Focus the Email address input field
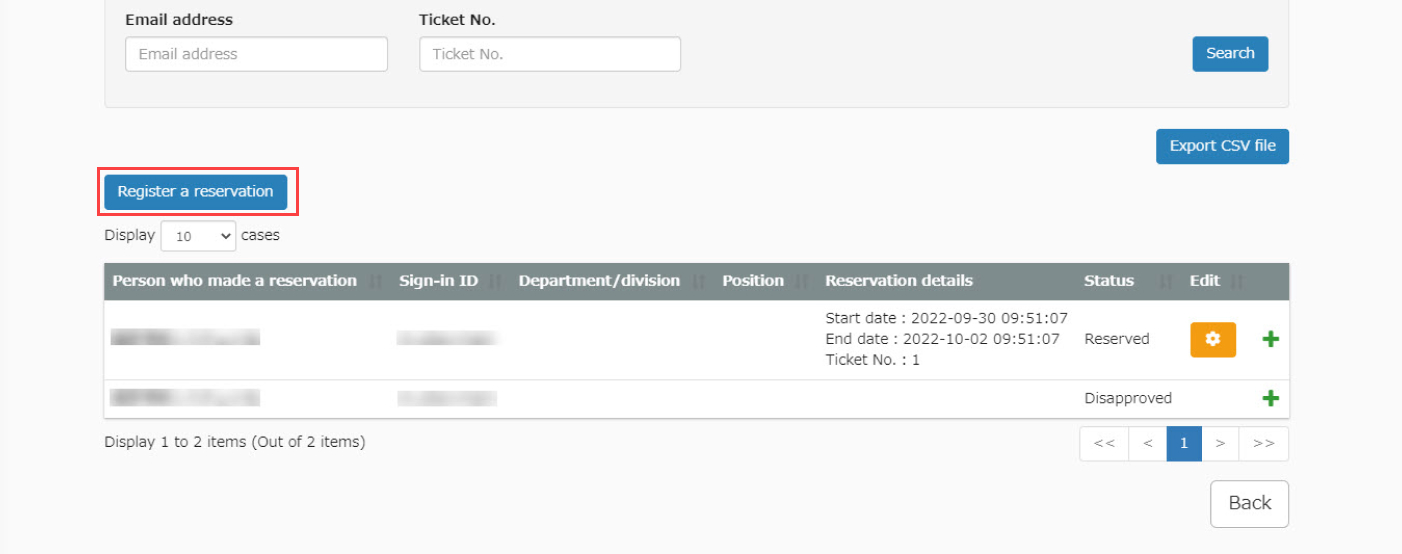Viewport: 1402px width, 554px height. pyautogui.click(x=256, y=54)
